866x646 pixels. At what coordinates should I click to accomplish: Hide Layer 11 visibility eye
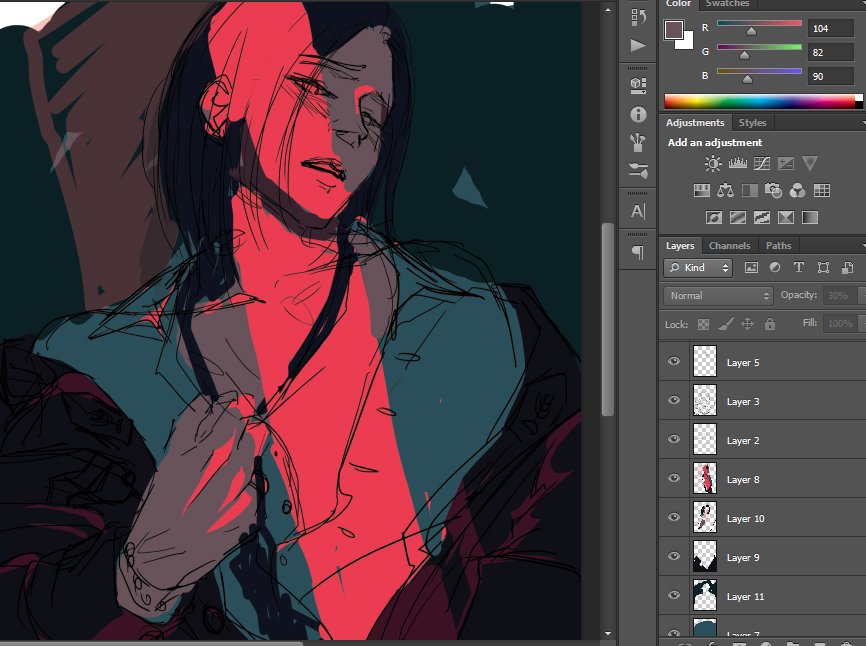pyautogui.click(x=674, y=595)
